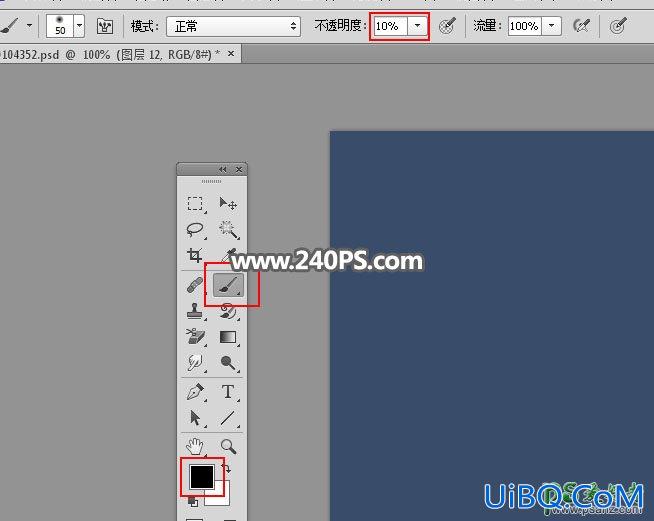Close the toolbox panel

pyautogui.click(x=239, y=169)
